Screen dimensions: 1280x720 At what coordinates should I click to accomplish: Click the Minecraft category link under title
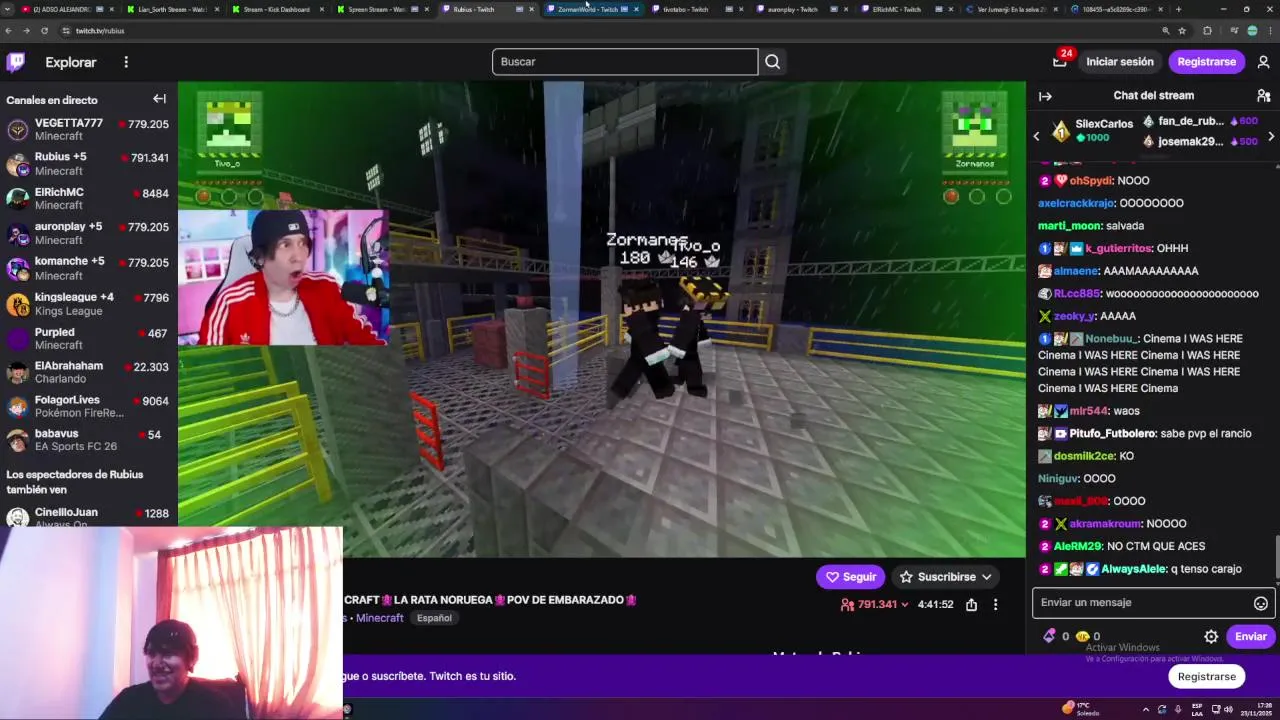[x=379, y=618]
